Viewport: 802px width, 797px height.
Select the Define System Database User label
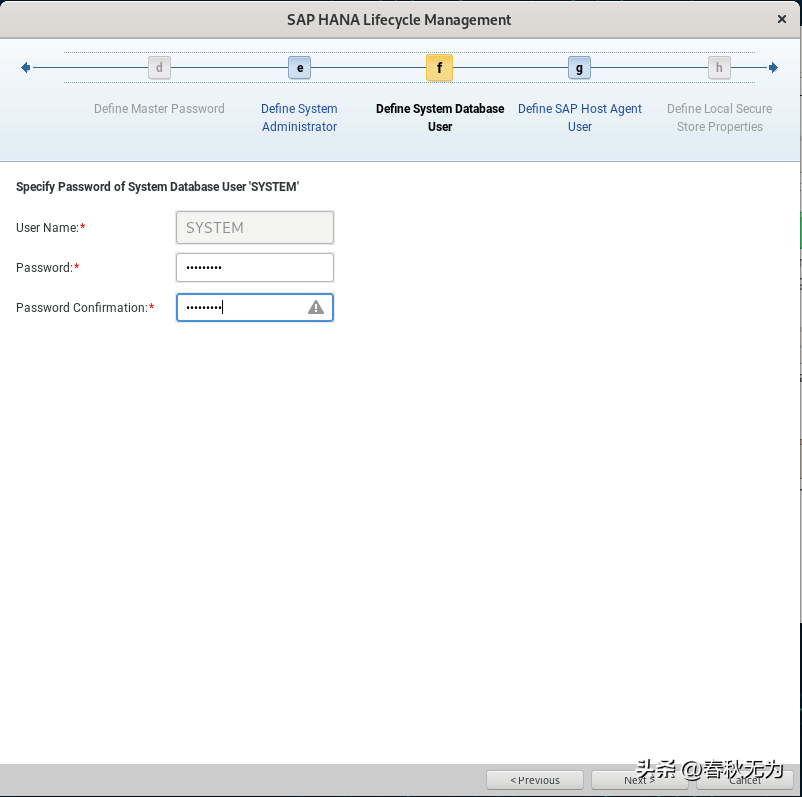pyautogui.click(x=439, y=117)
